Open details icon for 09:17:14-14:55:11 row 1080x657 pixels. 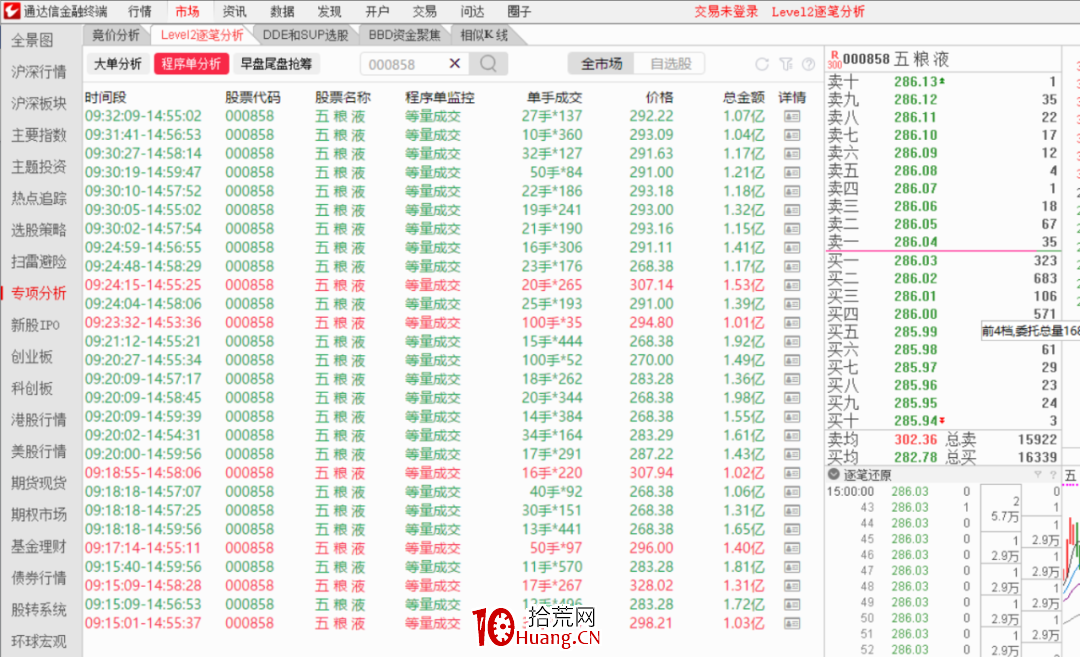pyautogui.click(x=792, y=548)
